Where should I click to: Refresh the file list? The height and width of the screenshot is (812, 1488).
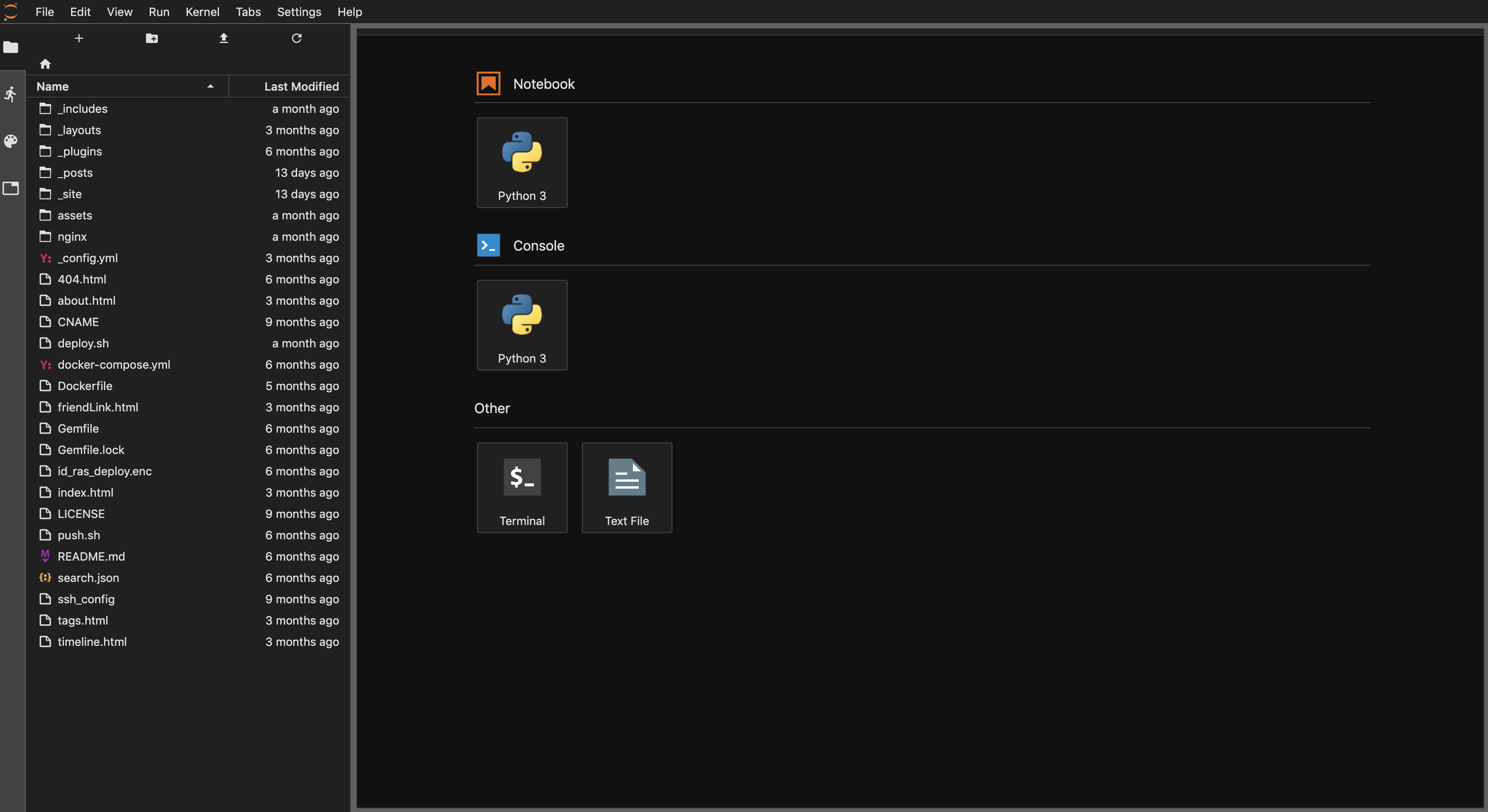[296, 38]
